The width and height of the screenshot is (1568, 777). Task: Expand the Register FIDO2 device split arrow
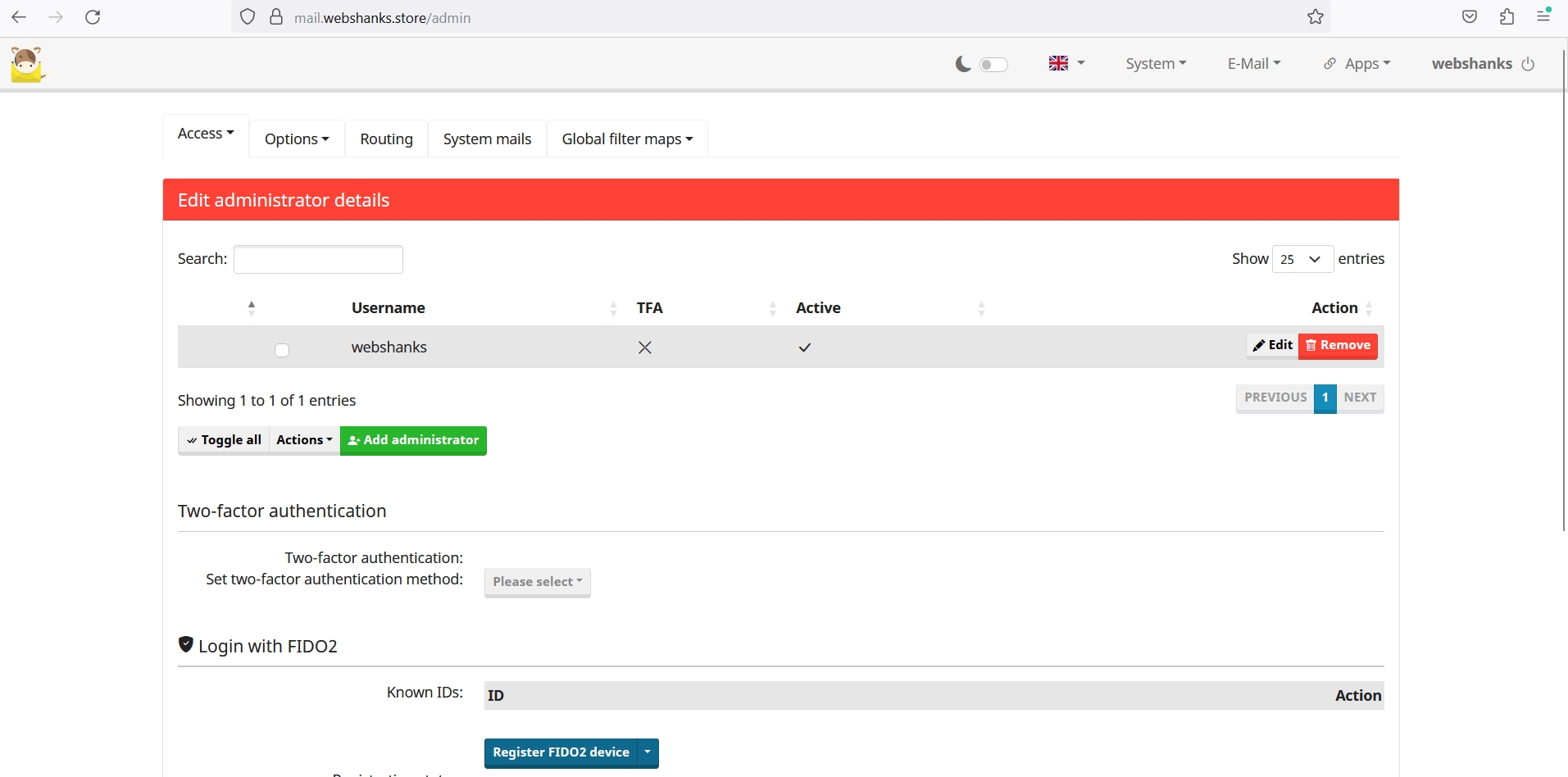[x=648, y=752]
